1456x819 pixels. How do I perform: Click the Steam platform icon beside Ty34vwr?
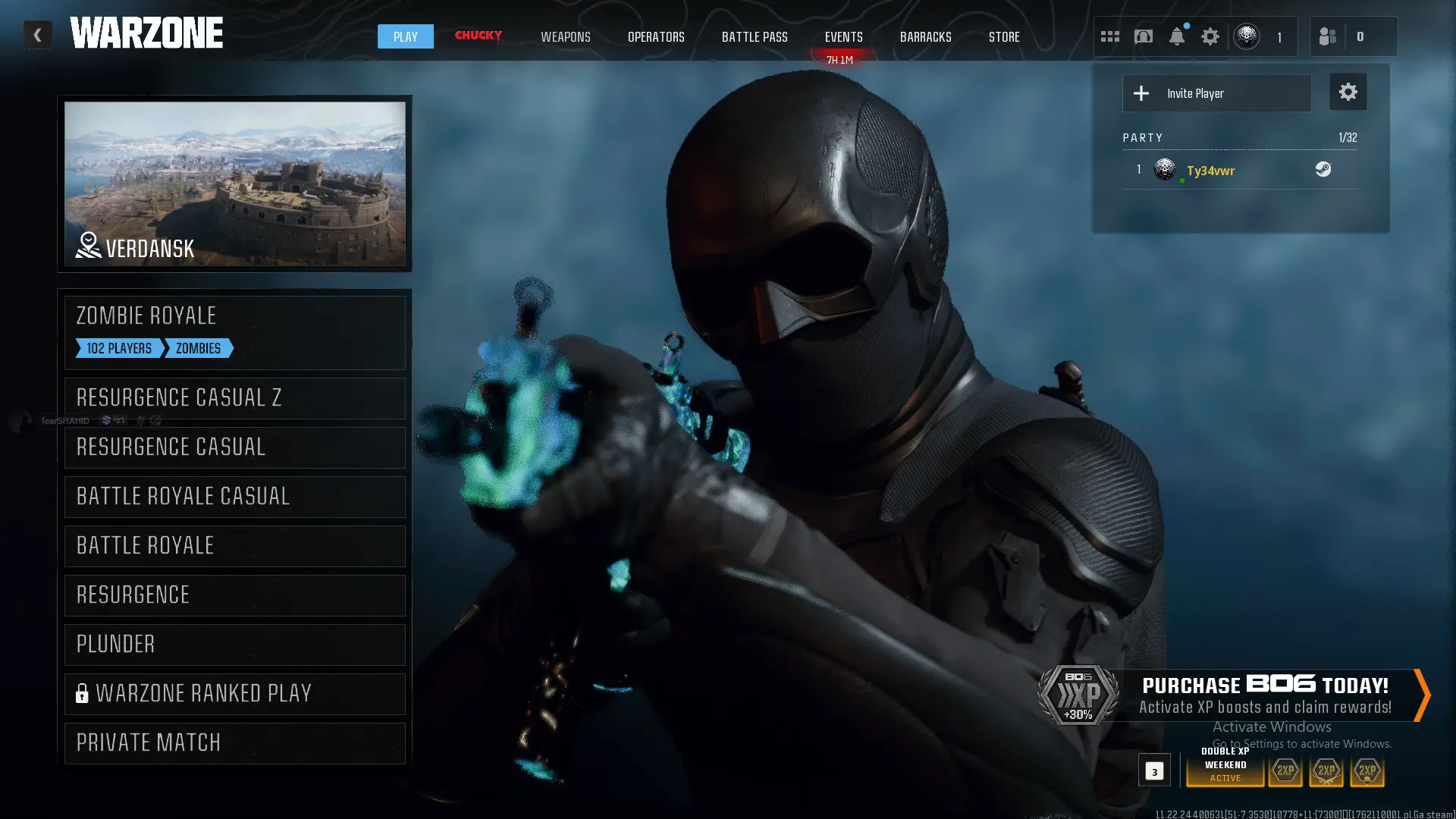point(1323,170)
